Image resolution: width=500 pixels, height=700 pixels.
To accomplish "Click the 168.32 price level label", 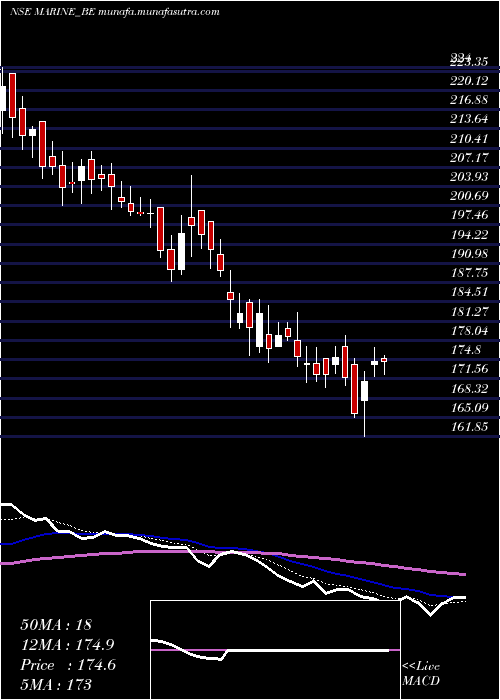I will tap(469, 388).
